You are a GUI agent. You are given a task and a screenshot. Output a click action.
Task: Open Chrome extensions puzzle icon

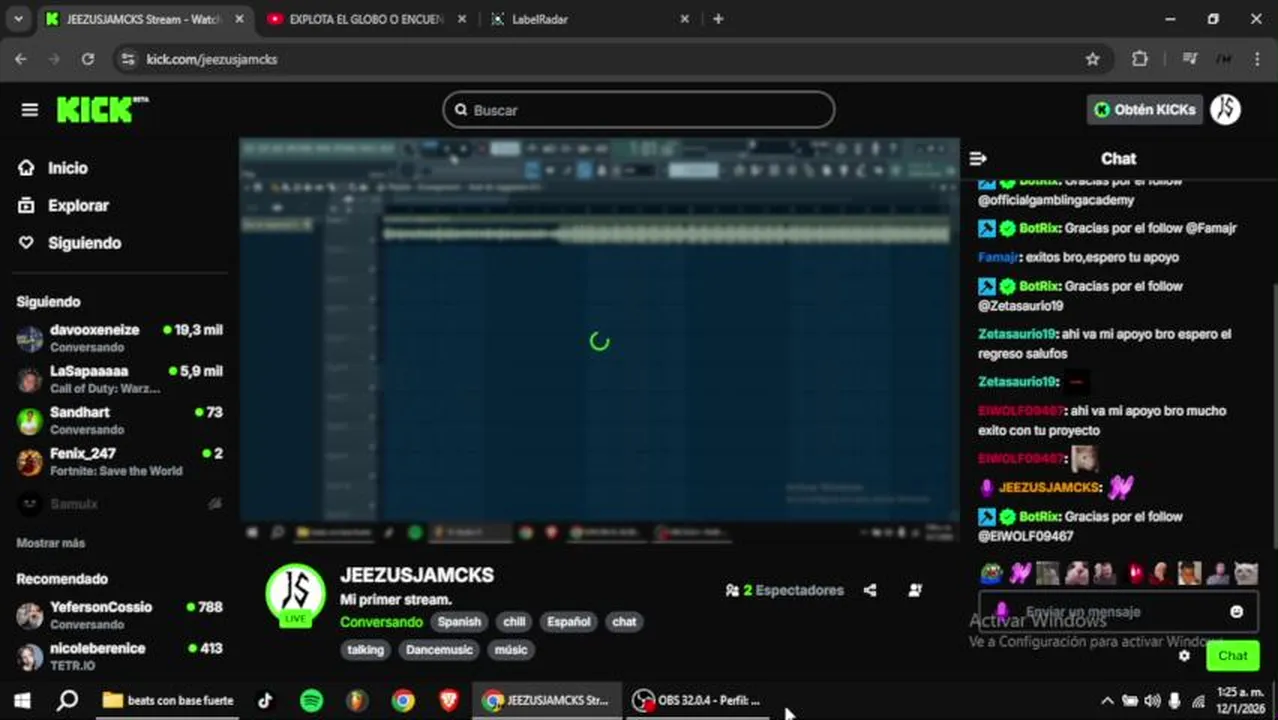(x=1140, y=59)
